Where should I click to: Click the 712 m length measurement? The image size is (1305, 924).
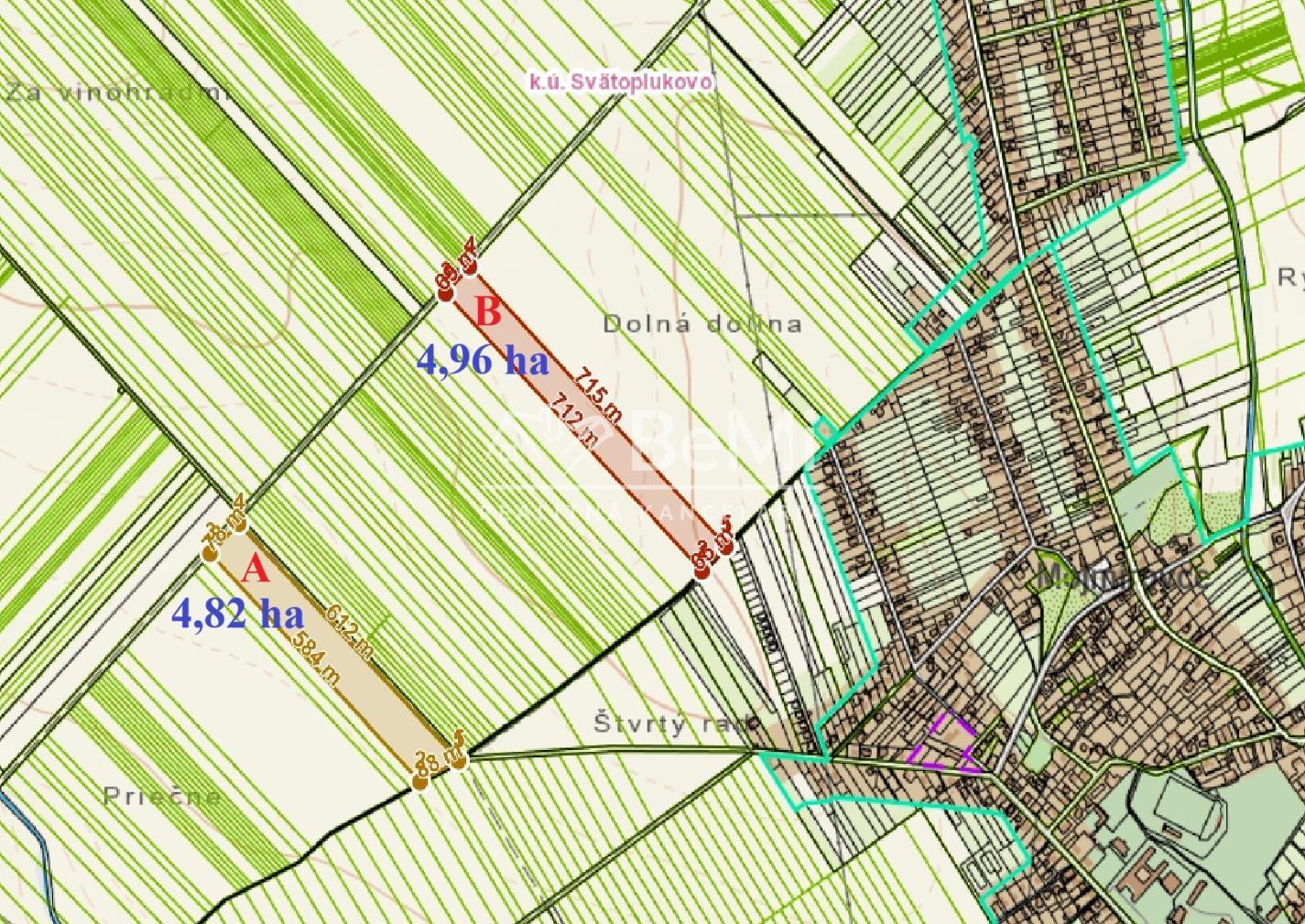coord(575,419)
